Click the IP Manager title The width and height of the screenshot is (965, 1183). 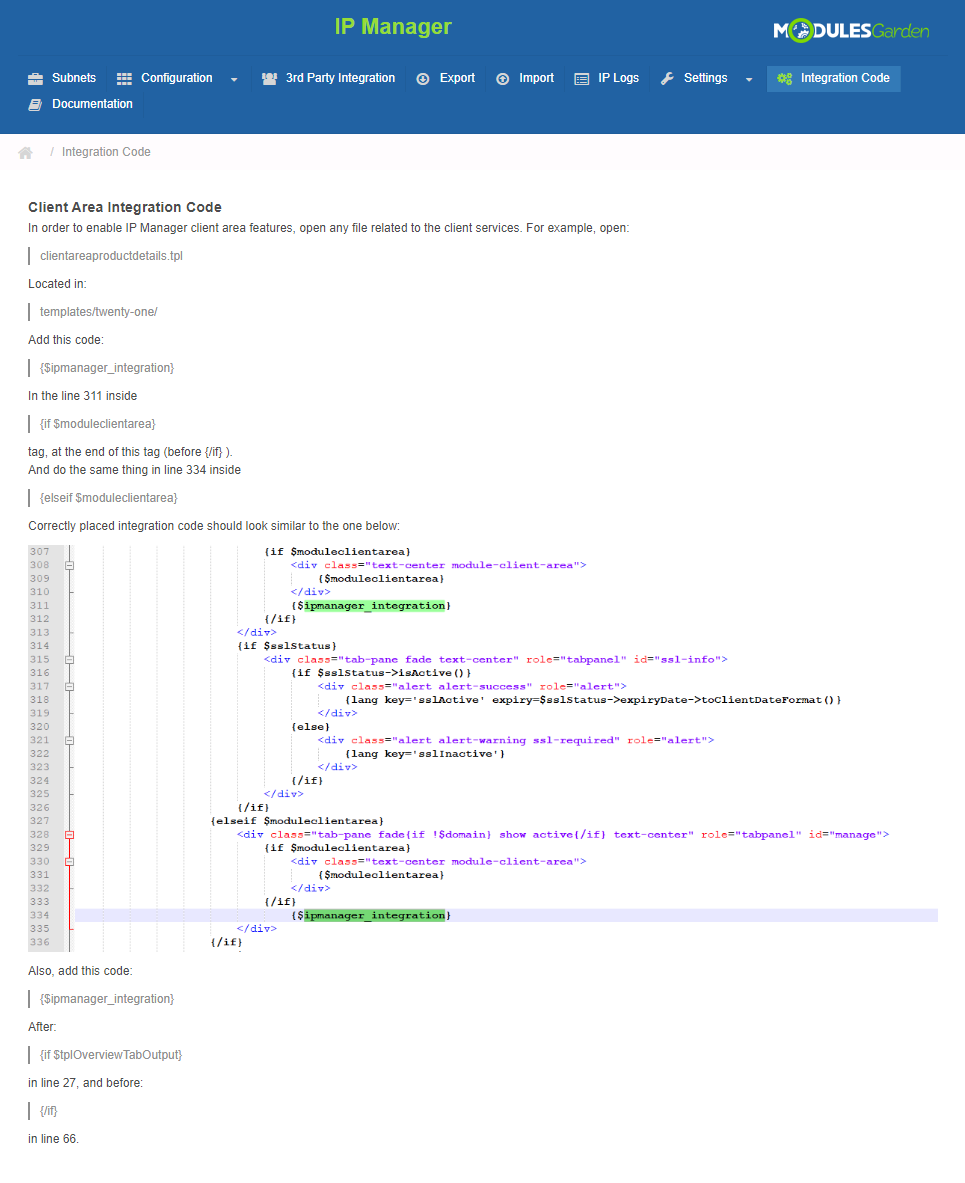point(393,26)
